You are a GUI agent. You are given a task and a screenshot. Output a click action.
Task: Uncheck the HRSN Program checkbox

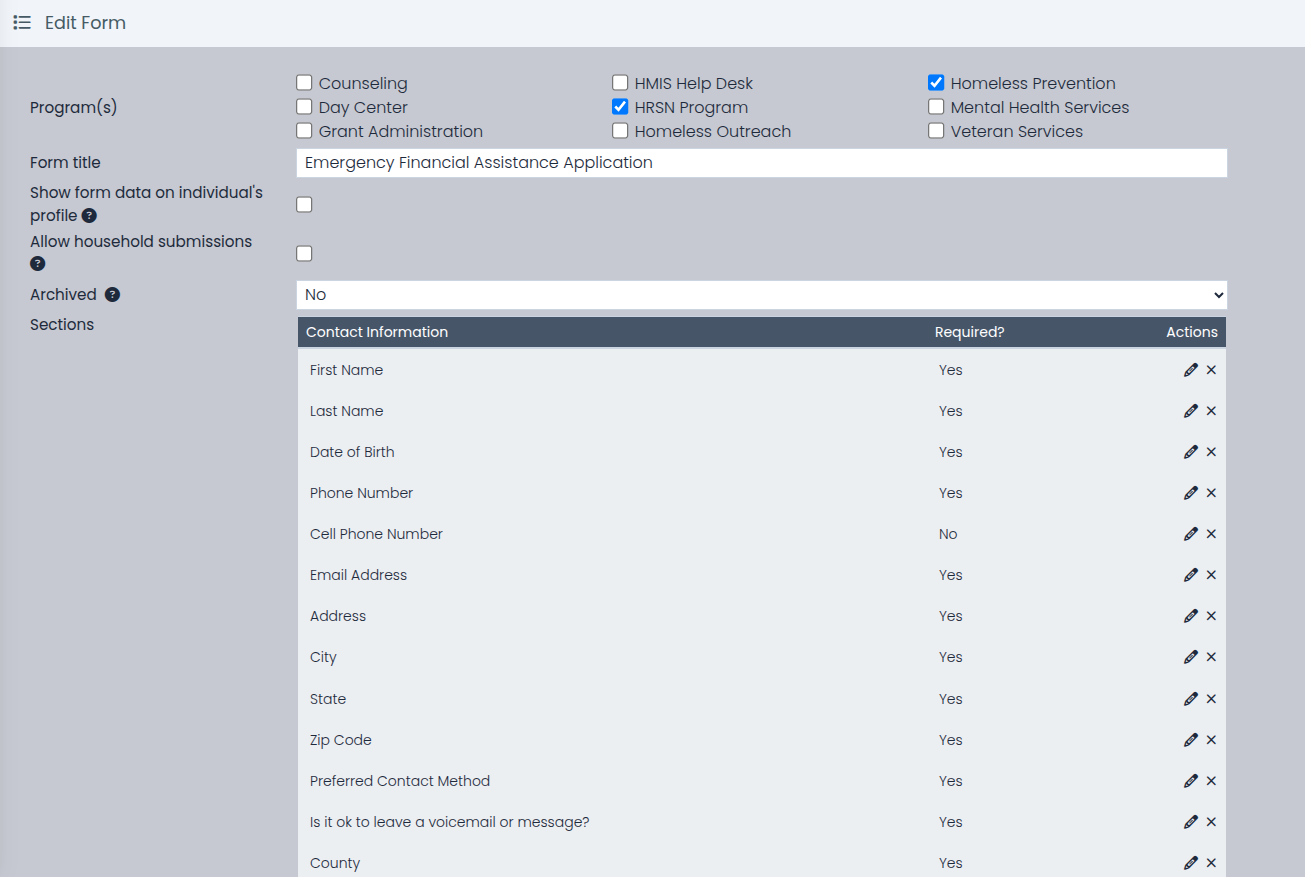tap(620, 107)
